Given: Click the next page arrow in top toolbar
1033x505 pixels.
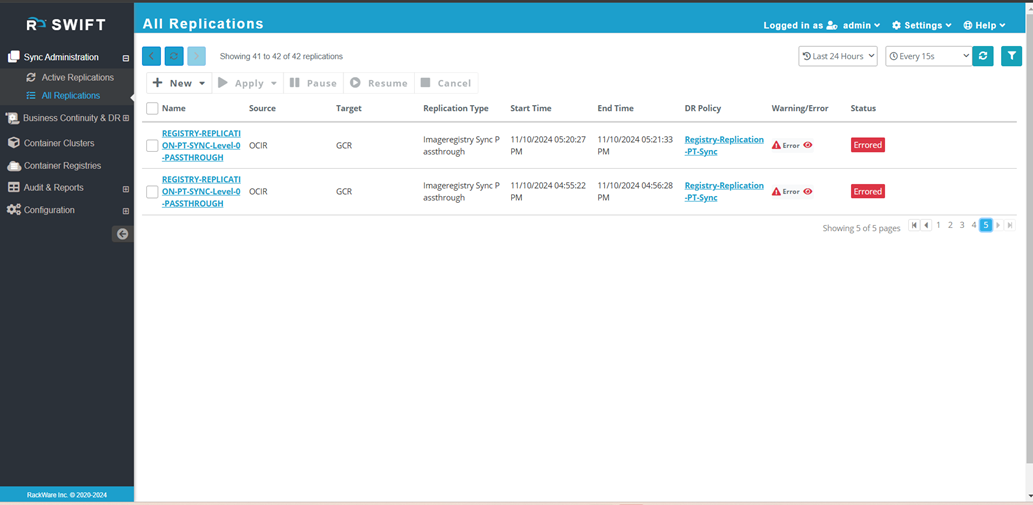Looking at the screenshot, I should [x=196, y=56].
